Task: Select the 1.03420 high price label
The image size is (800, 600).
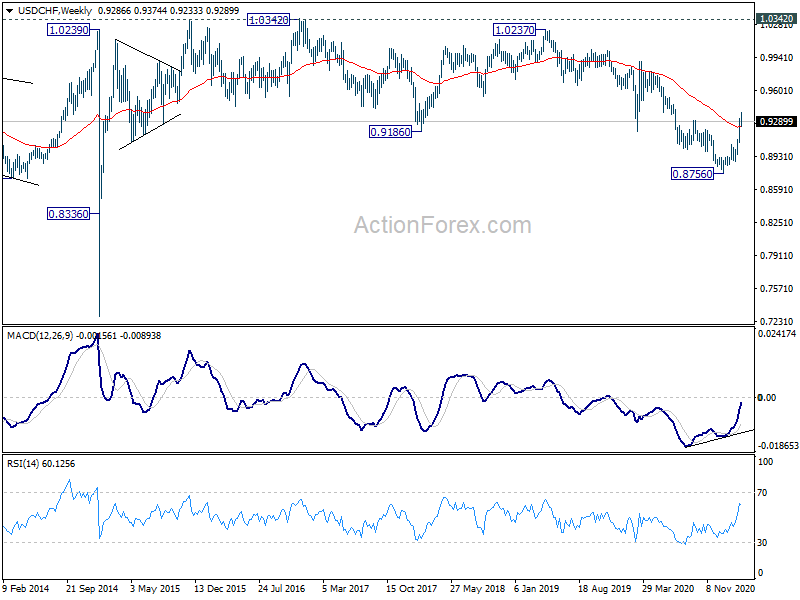Action: point(268,20)
